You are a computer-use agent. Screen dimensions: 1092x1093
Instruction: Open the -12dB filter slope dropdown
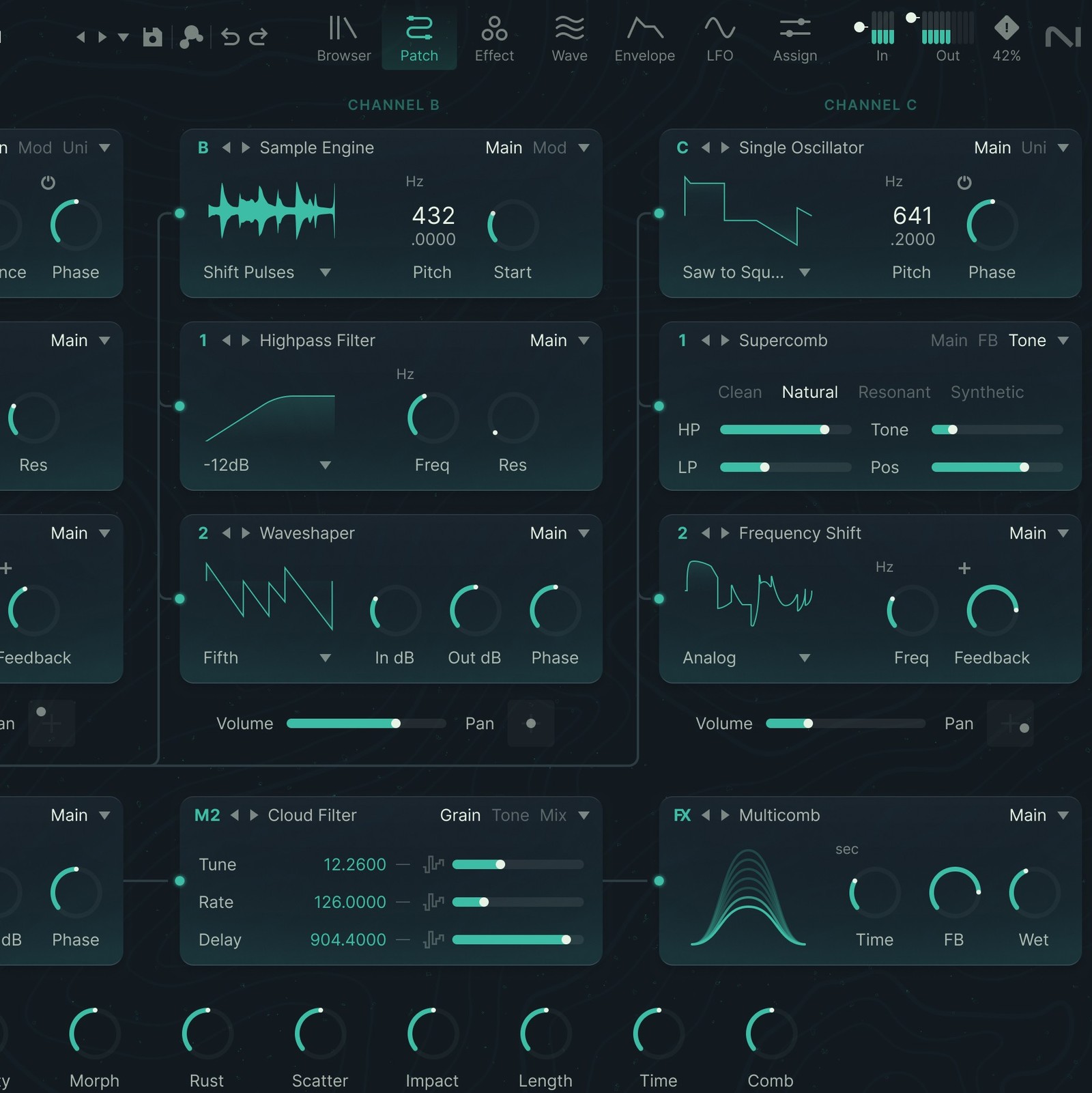click(x=326, y=465)
